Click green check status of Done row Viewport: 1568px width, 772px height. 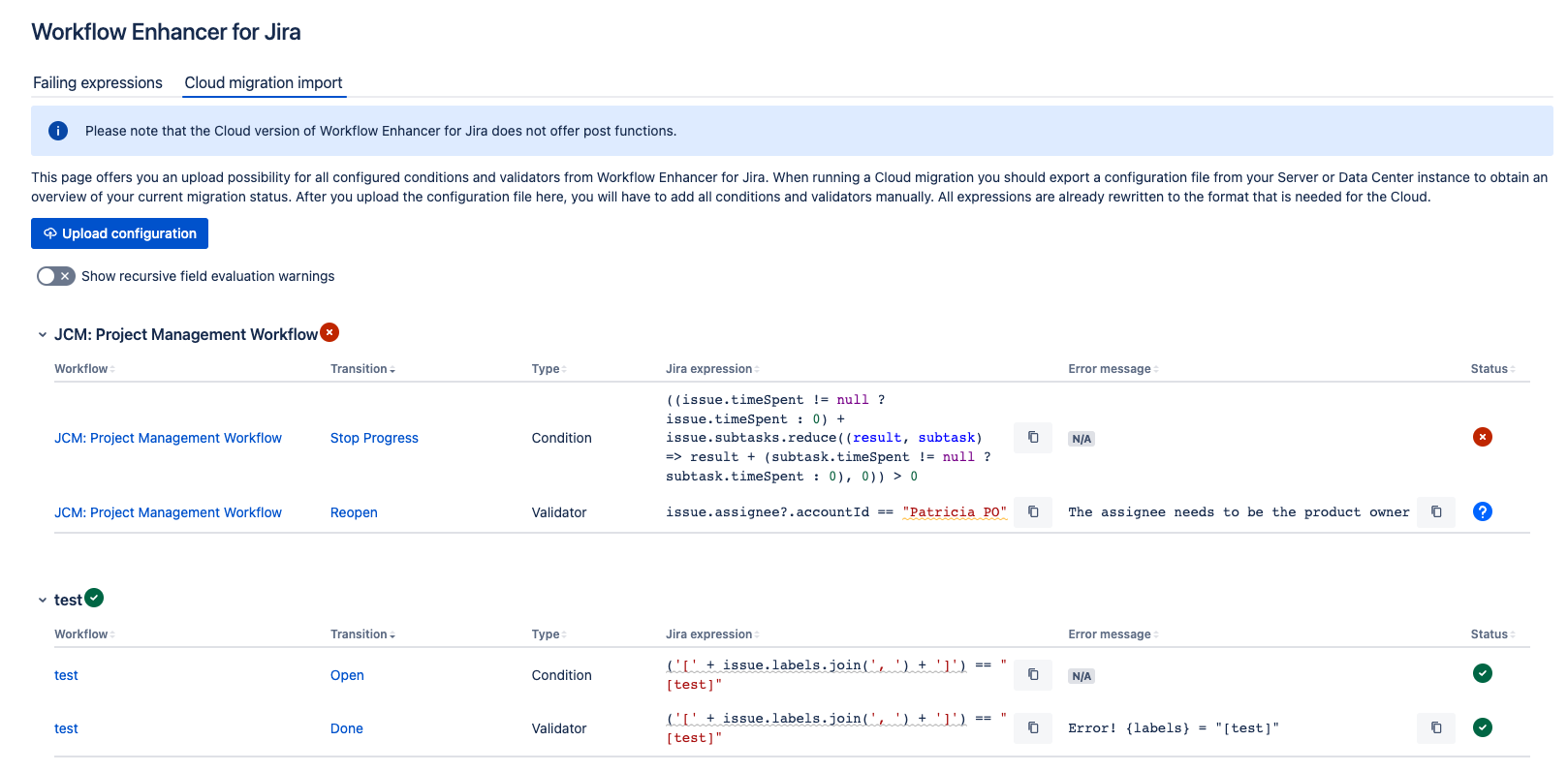[x=1483, y=727]
